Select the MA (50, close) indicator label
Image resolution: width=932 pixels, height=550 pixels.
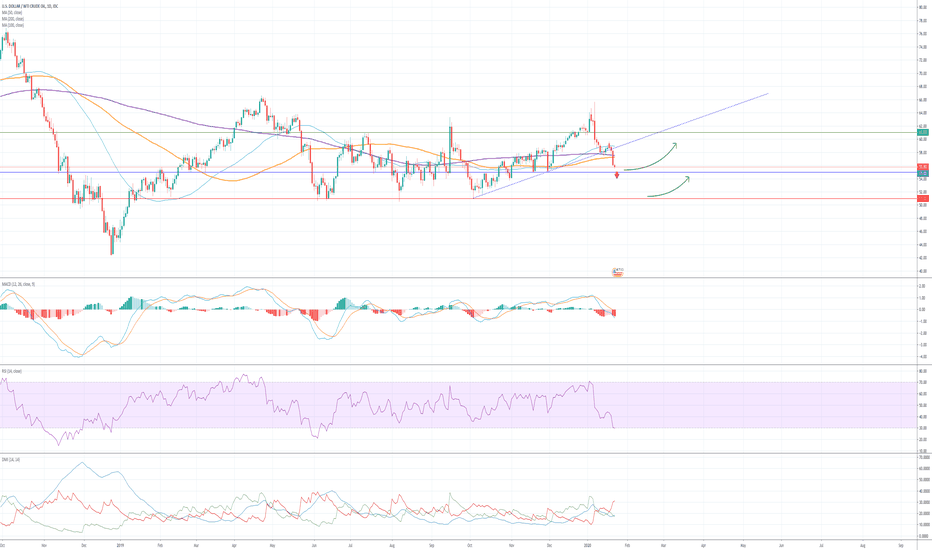coord(12,12)
